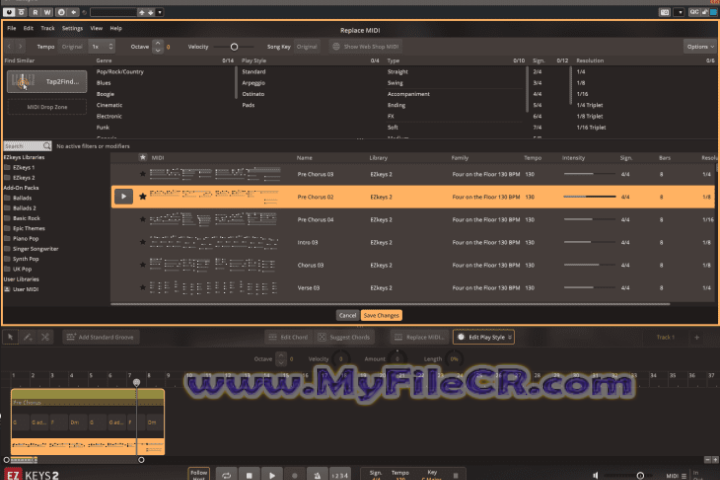The height and width of the screenshot is (480, 720).
Task: Toggle the metronome button
Action: [x=317, y=475]
